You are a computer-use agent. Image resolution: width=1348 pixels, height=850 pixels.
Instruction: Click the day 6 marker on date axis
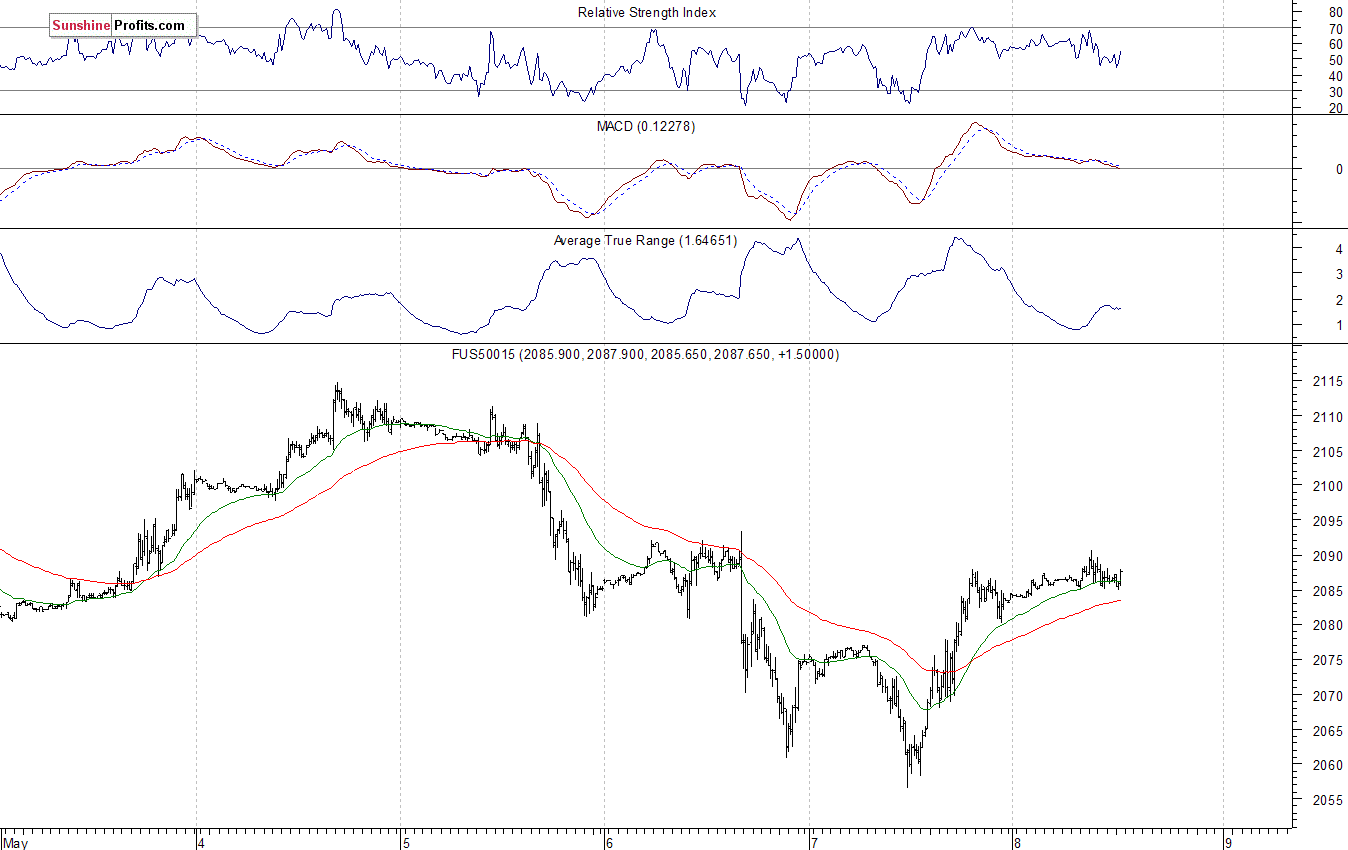click(x=609, y=843)
